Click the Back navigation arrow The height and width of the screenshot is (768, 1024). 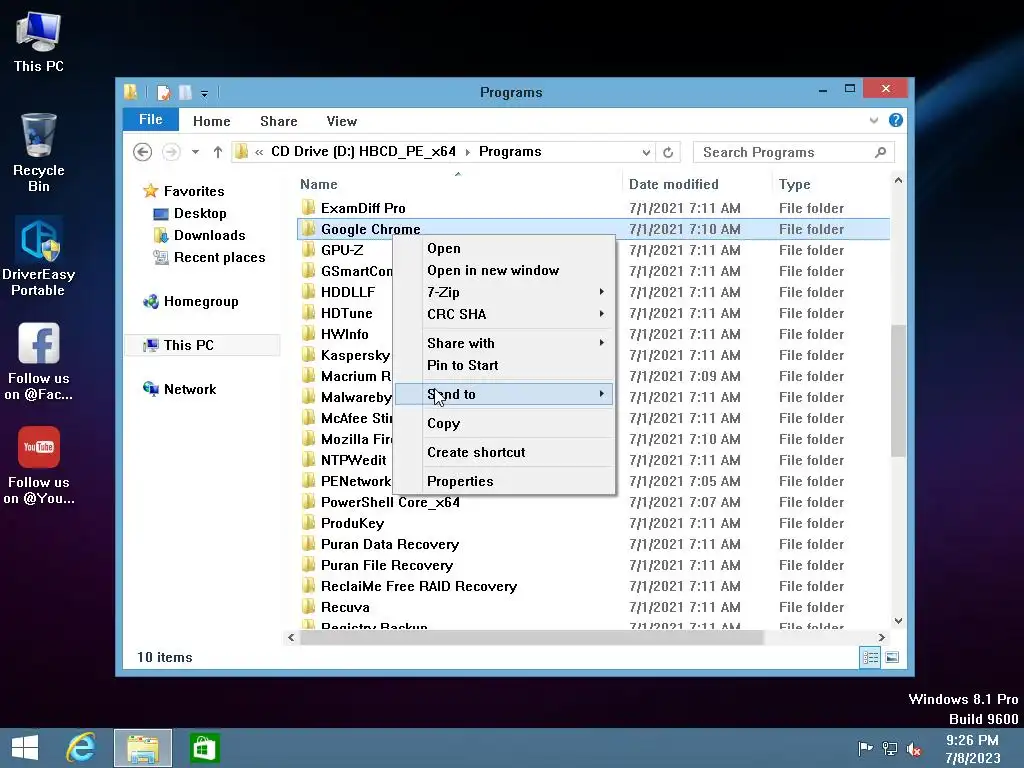(142, 152)
